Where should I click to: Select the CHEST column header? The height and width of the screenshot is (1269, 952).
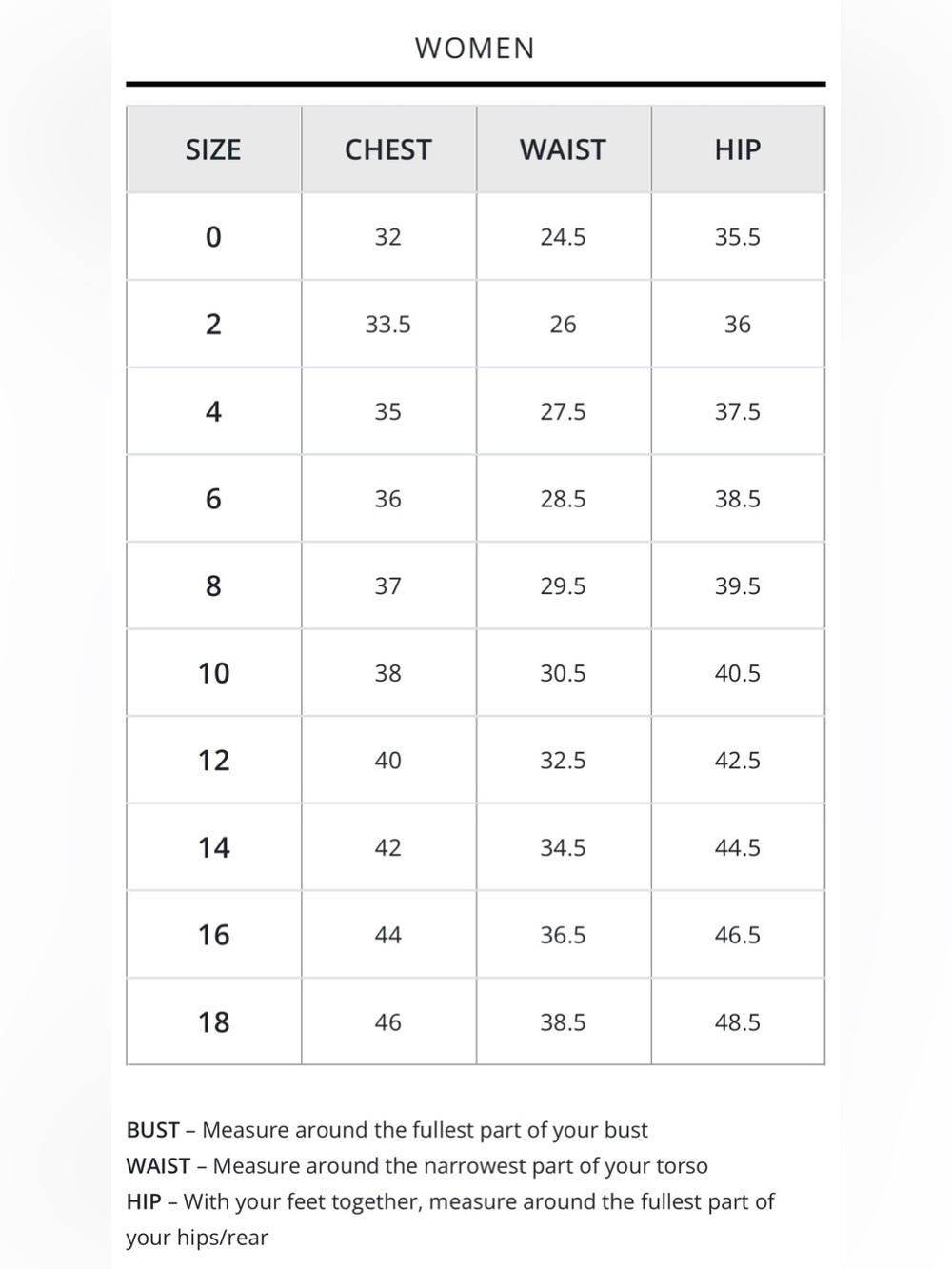pyautogui.click(x=388, y=149)
